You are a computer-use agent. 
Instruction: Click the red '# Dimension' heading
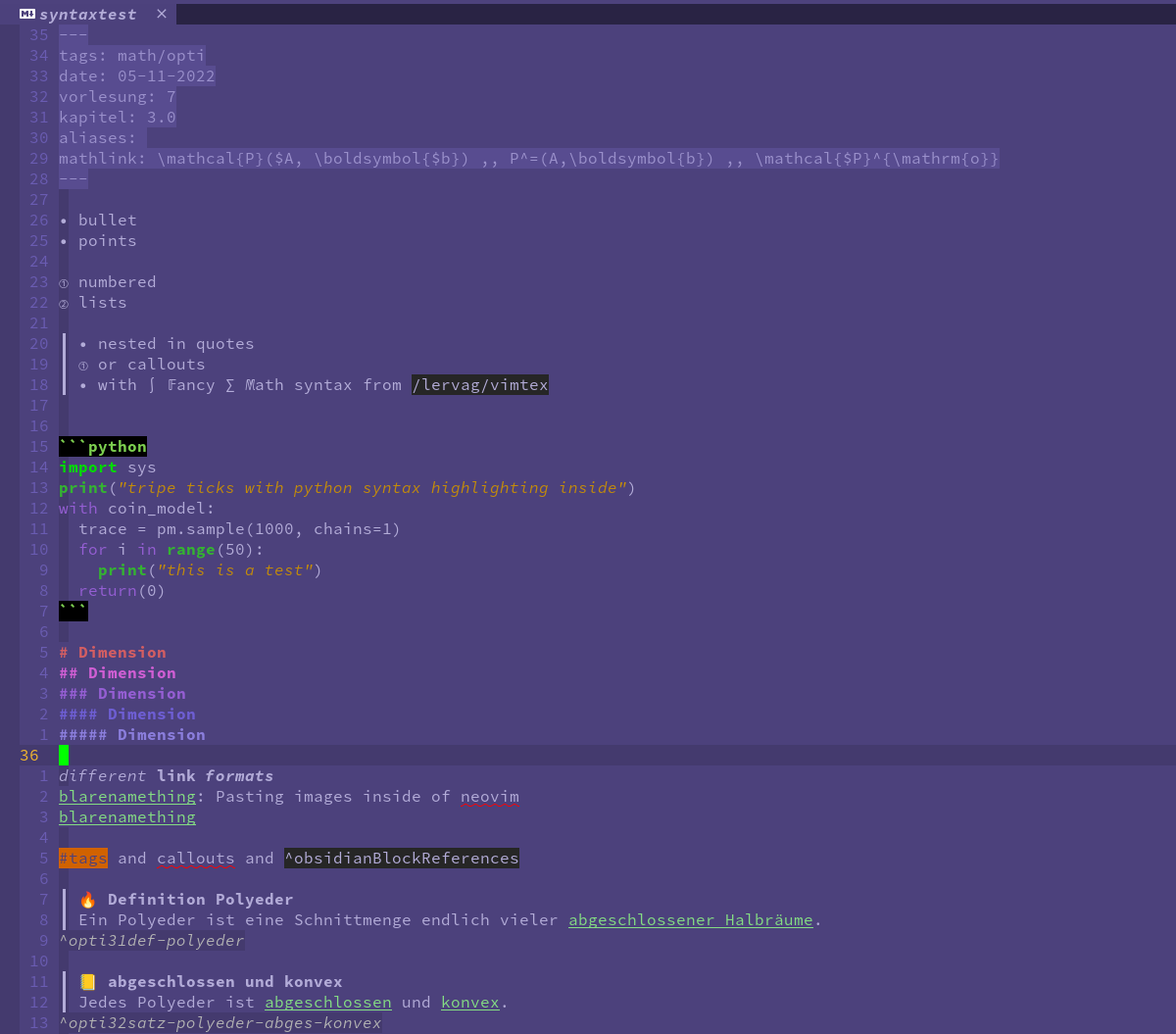pyautogui.click(x=113, y=652)
